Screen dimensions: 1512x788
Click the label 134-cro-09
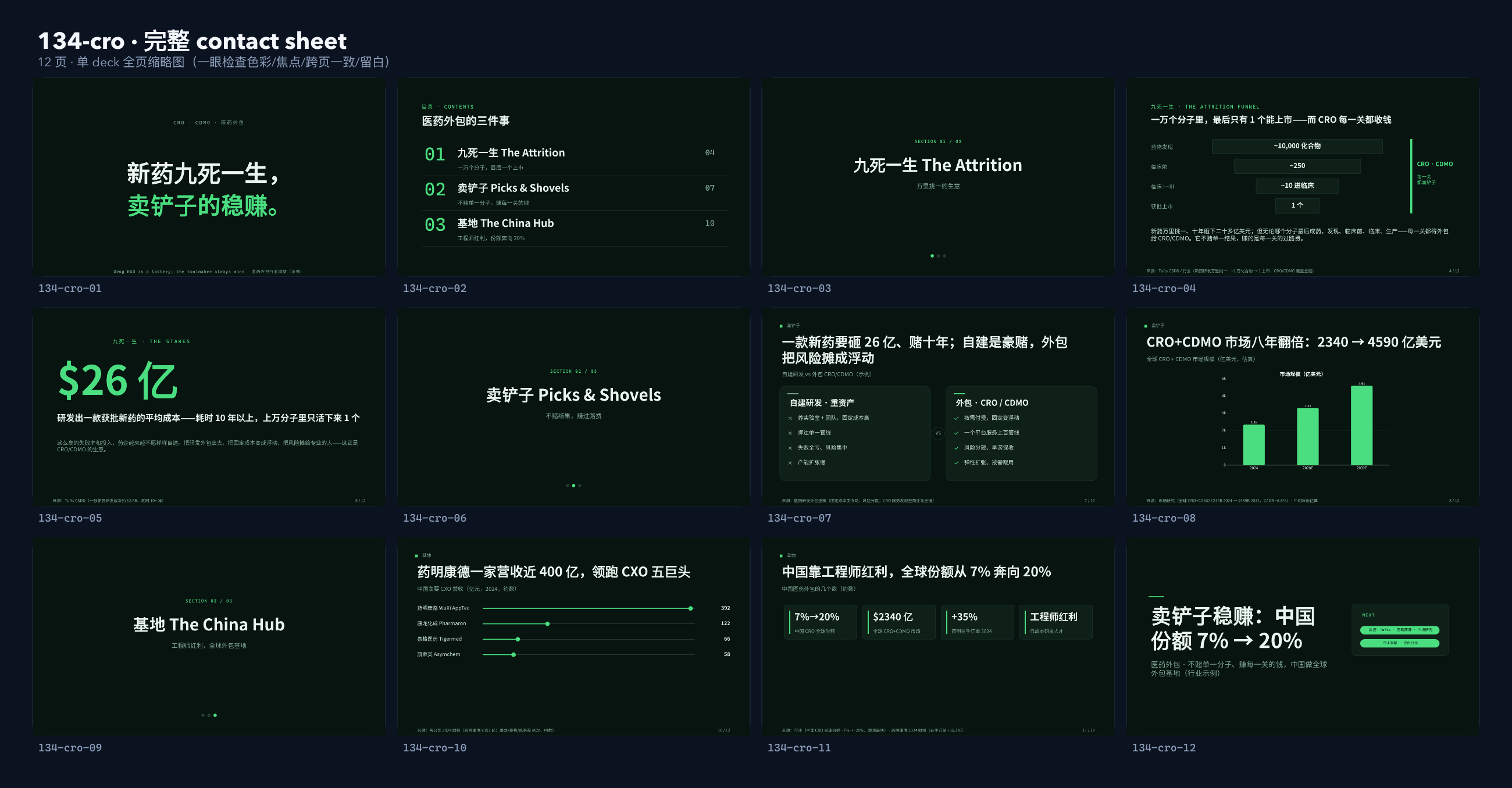coord(70,747)
